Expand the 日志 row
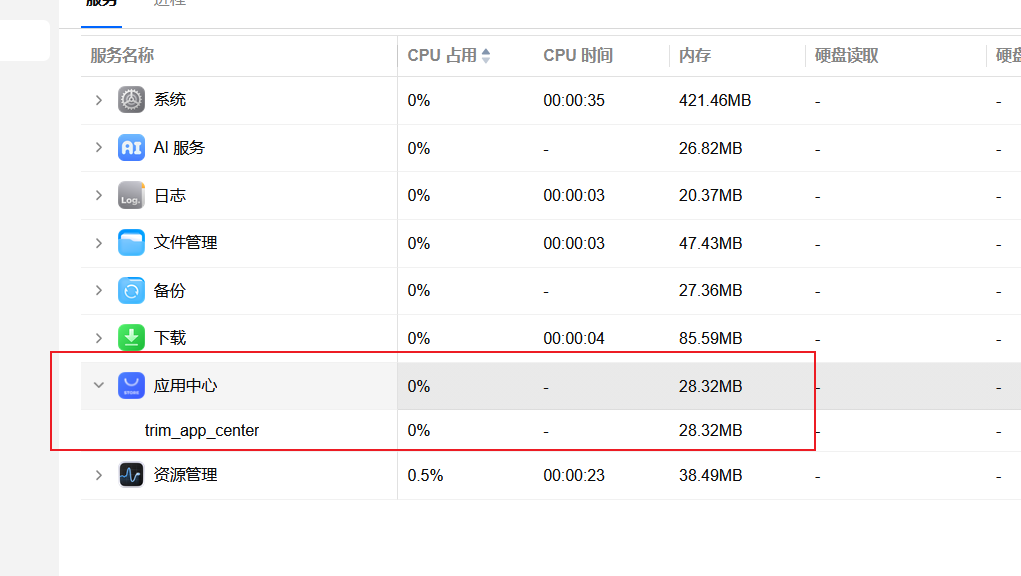The image size is (1021, 576). tap(98, 195)
